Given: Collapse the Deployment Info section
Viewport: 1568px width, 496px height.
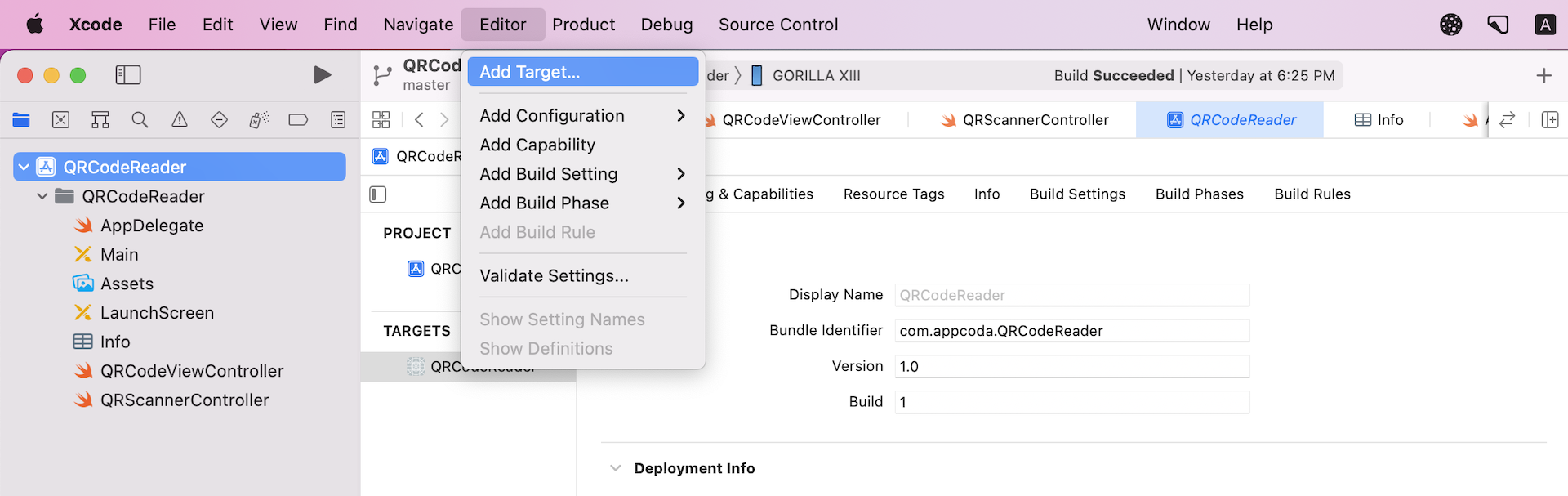Looking at the screenshot, I should [616, 468].
